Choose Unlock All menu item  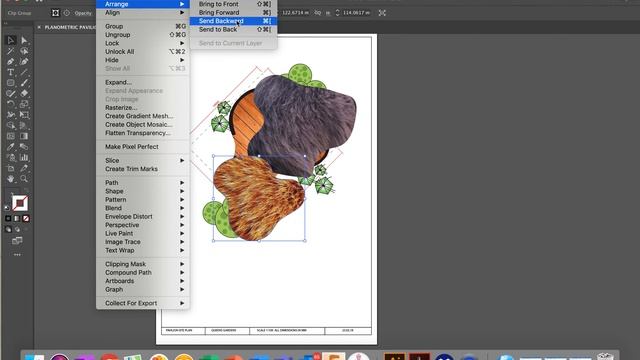(143, 52)
